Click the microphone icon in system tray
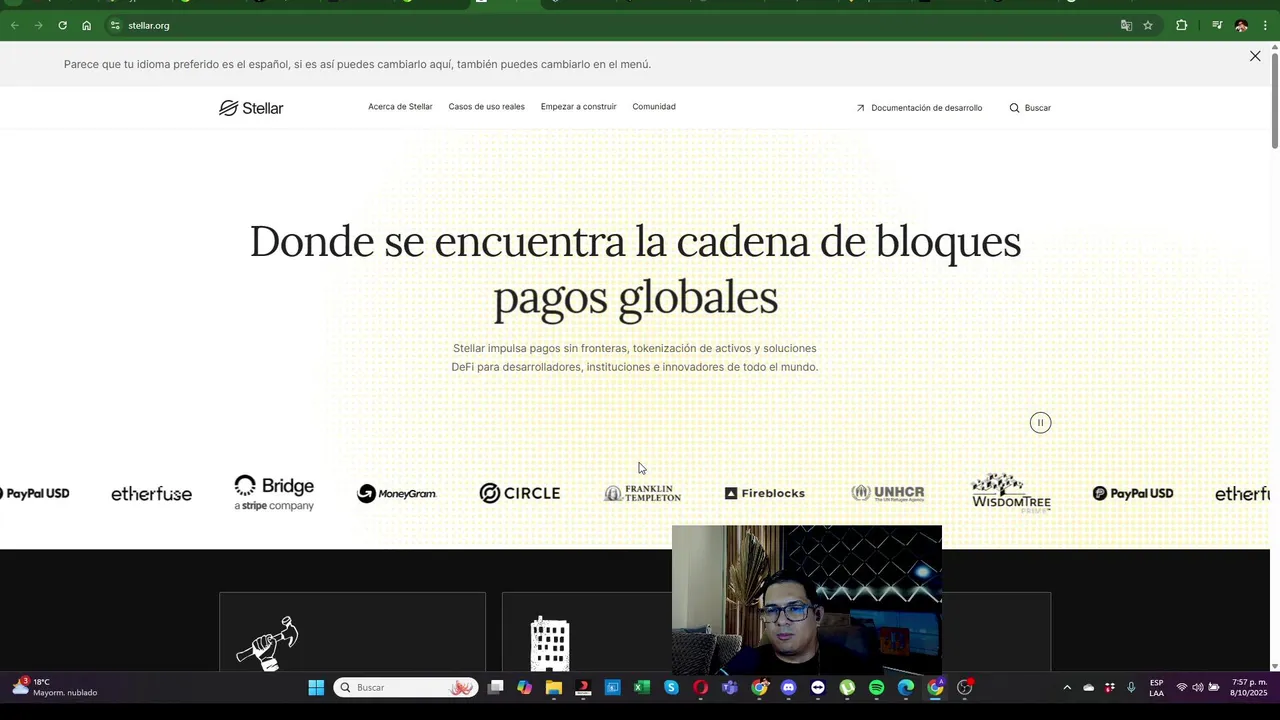The image size is (1280, 720). point(1131,687)
